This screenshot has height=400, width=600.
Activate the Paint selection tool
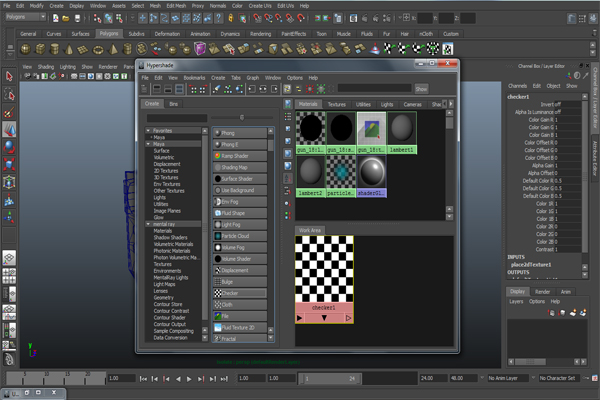pos(9,112)
